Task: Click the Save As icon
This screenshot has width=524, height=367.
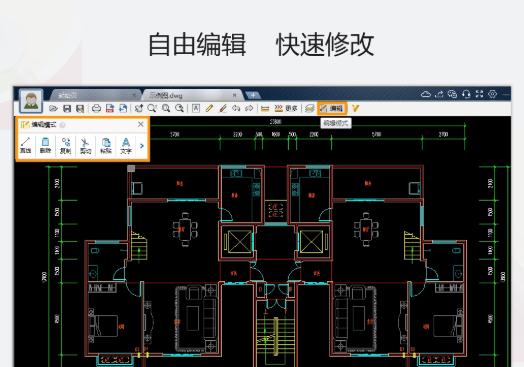Action: click(80, 108)
